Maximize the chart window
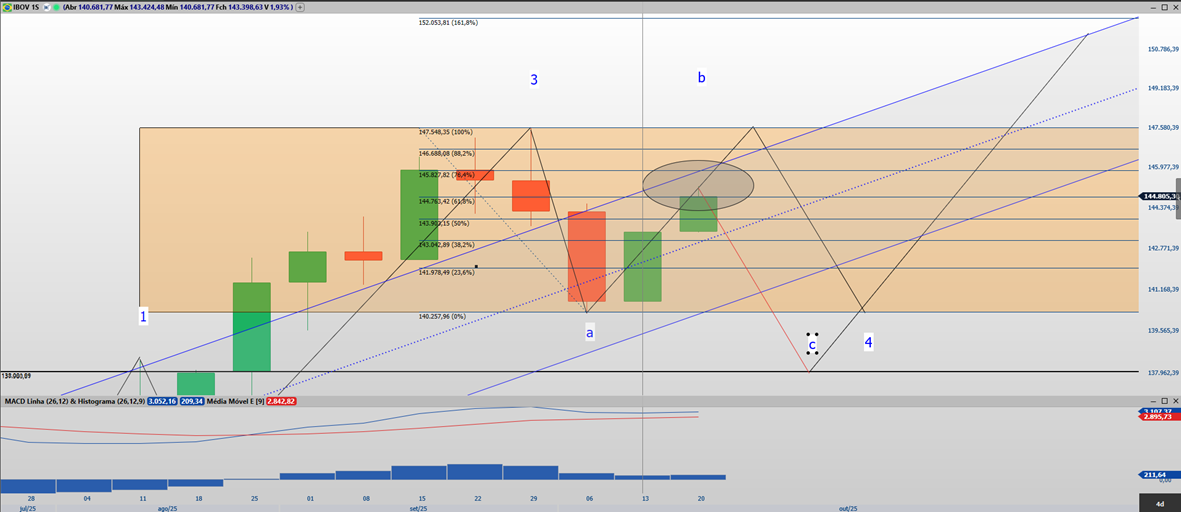The width and height of the screenshot is (1181, 512). point(1163,7)
